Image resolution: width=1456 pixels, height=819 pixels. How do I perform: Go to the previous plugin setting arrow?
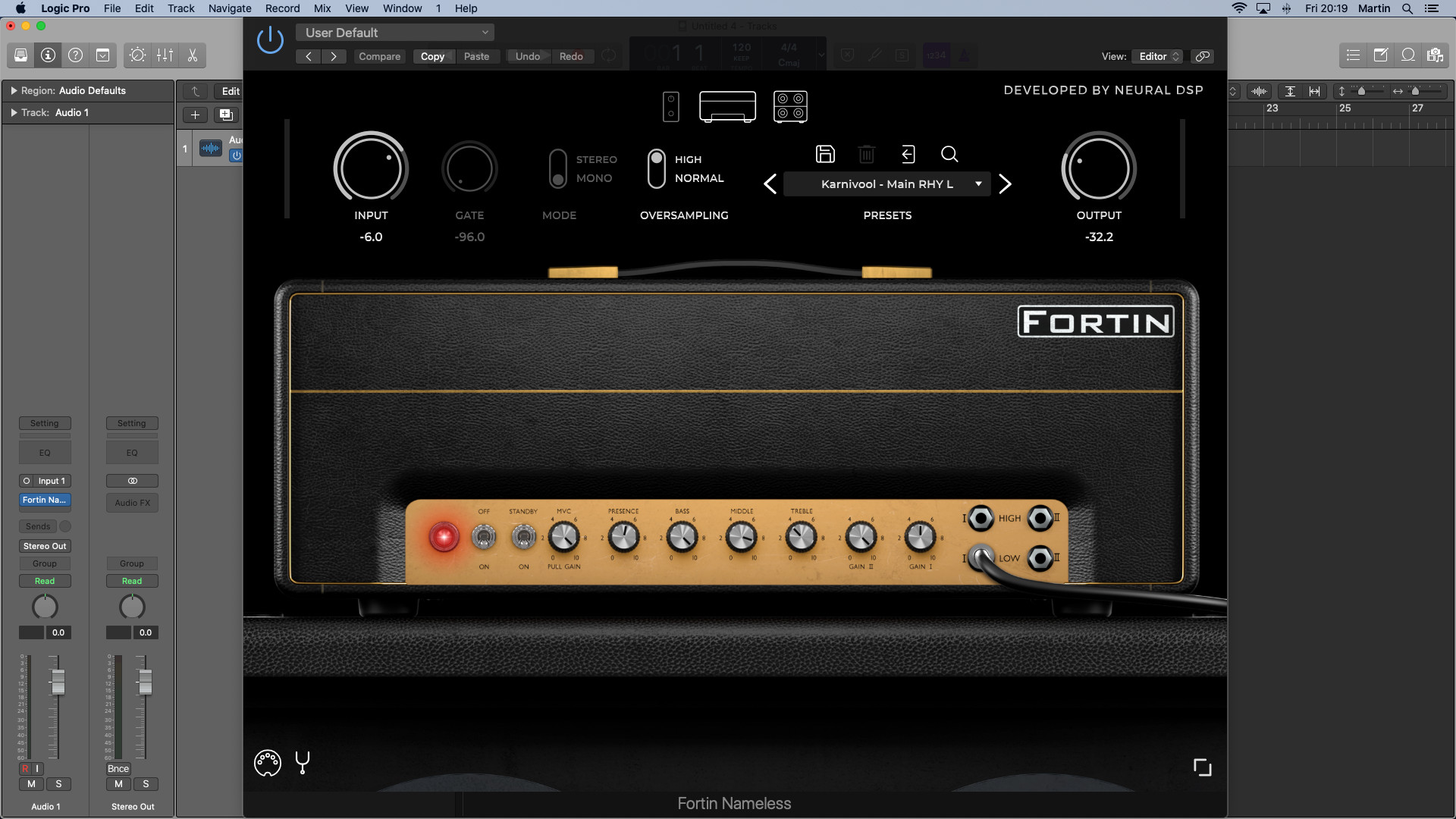(x=308, y=56)
